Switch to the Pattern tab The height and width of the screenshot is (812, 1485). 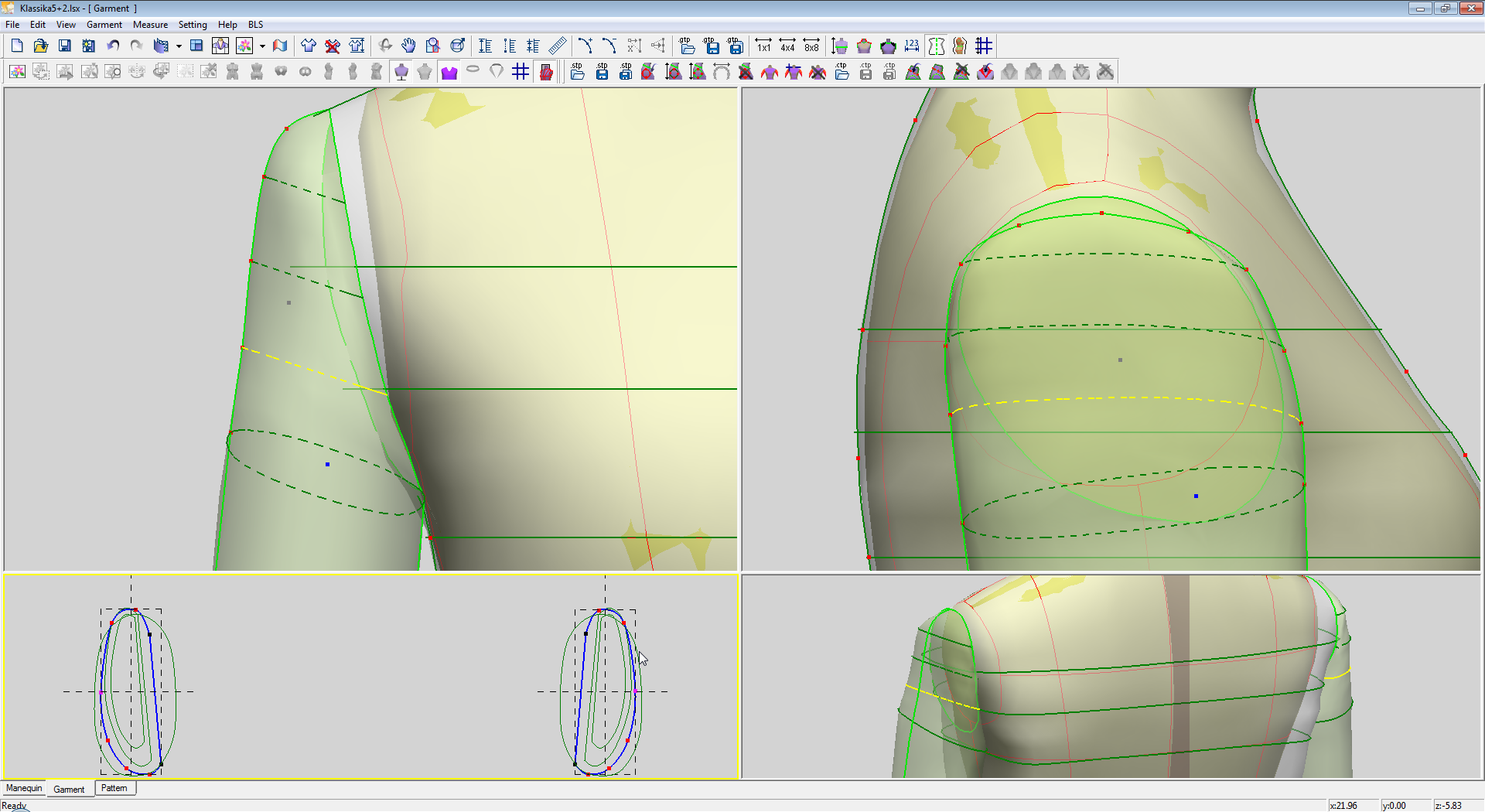tap(114, 788)
